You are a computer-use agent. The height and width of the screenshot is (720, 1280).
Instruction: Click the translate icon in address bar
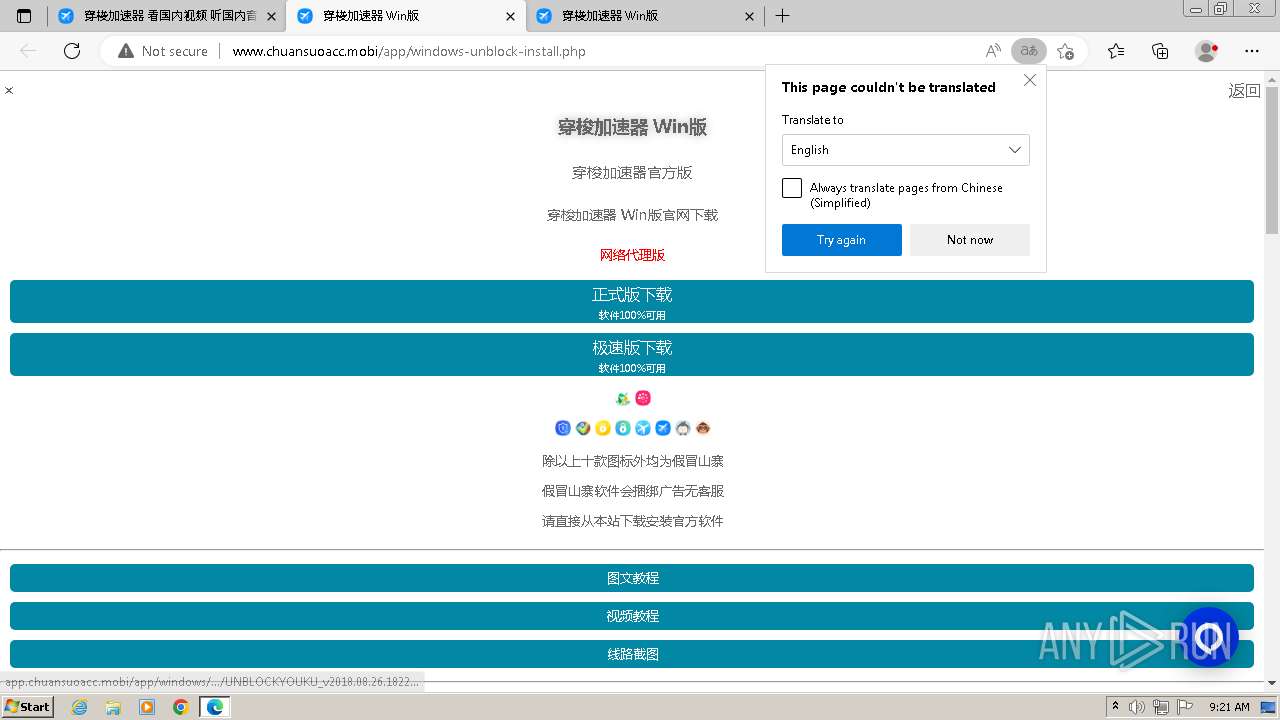pos(1029,51)
